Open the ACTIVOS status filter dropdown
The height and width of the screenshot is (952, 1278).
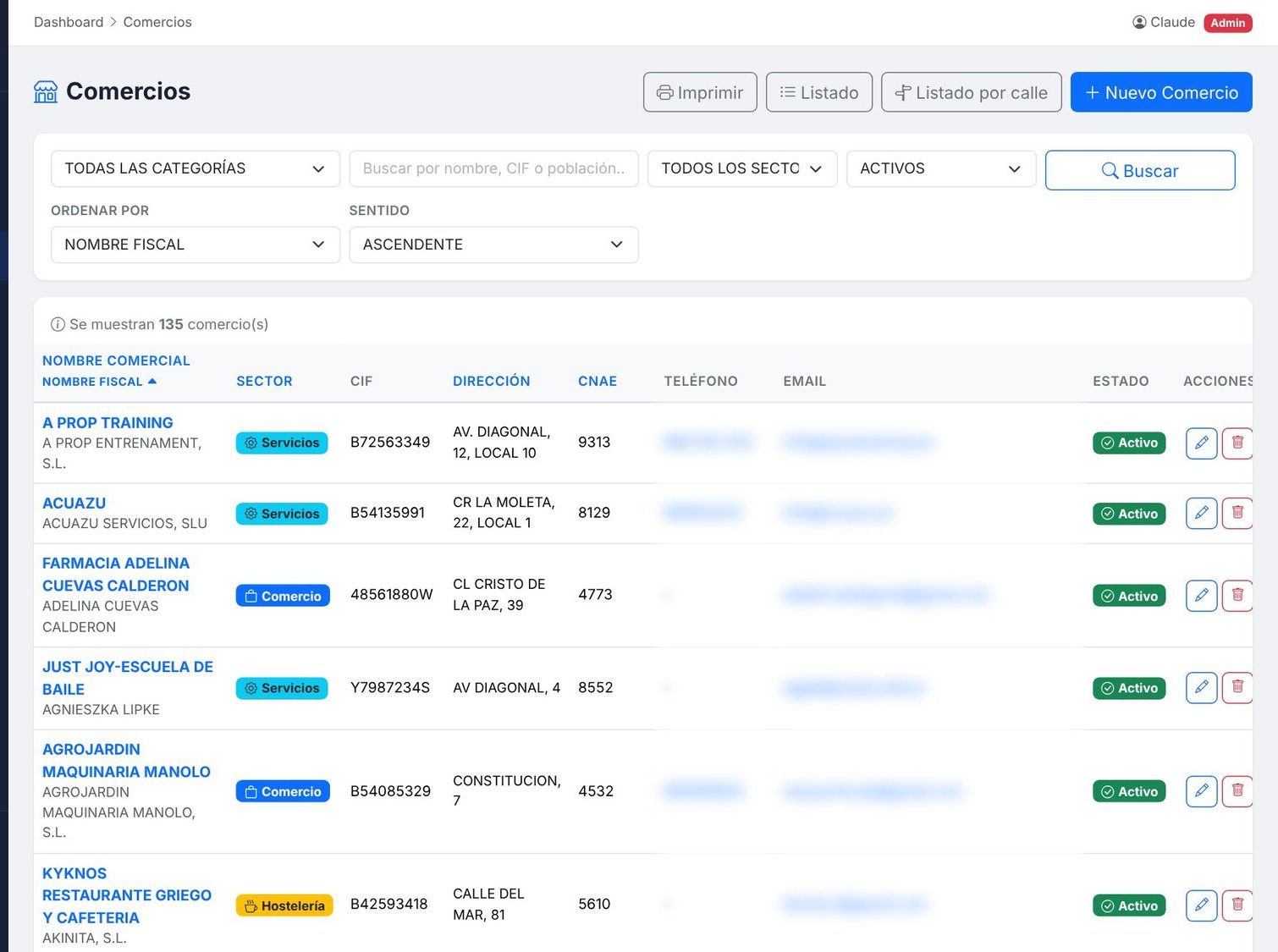click(941, 168)
